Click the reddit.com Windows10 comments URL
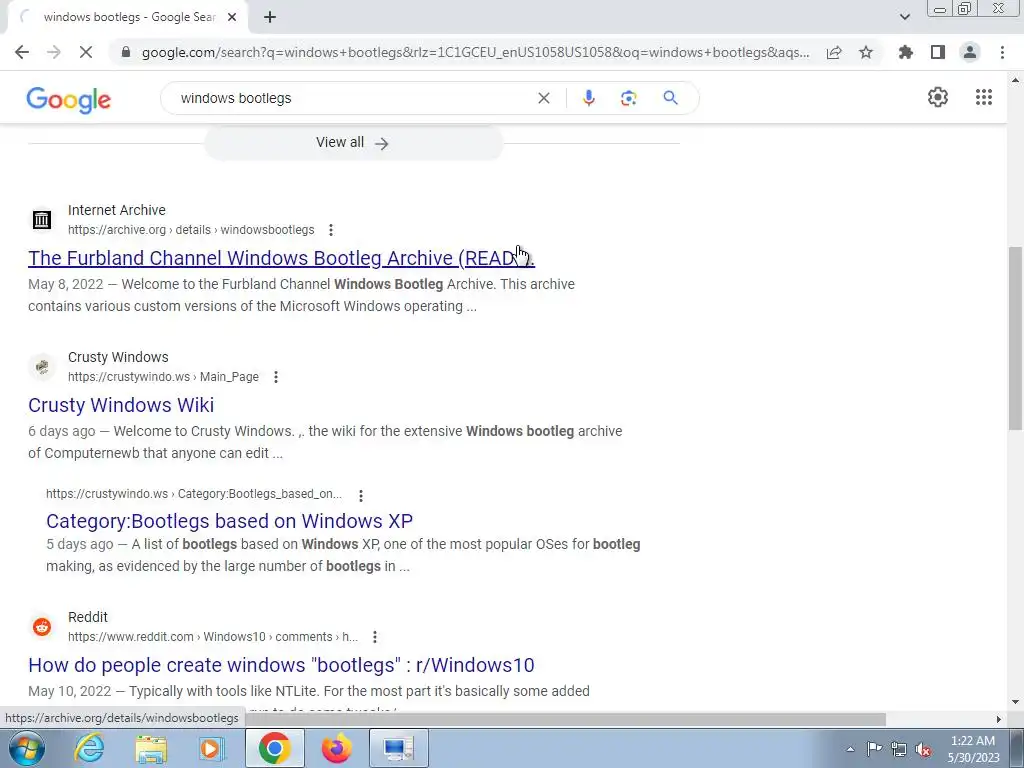 point(213,637)
